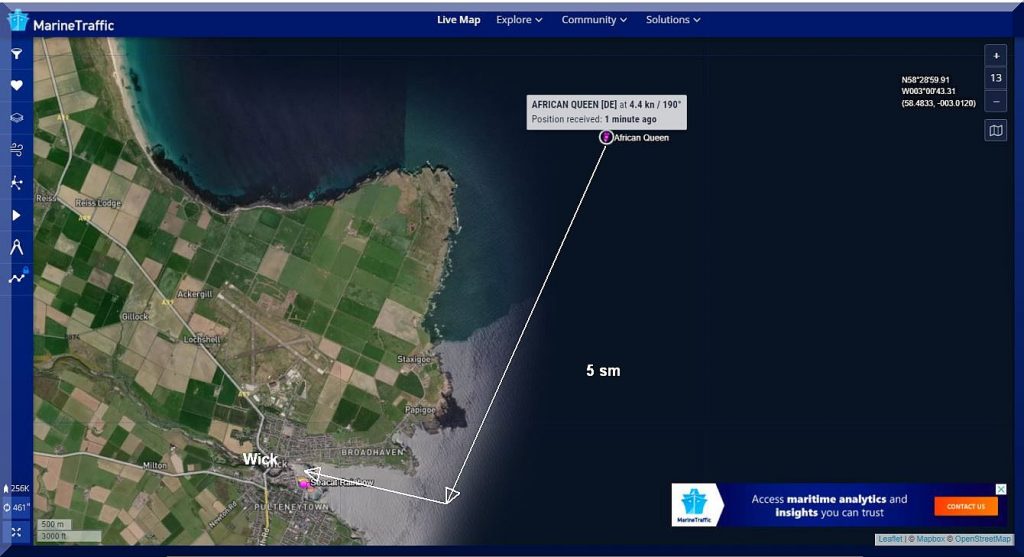1024x557 pixels.
Task: Toggle fullscreen map icon at bottom left
Action: [16, 532]
